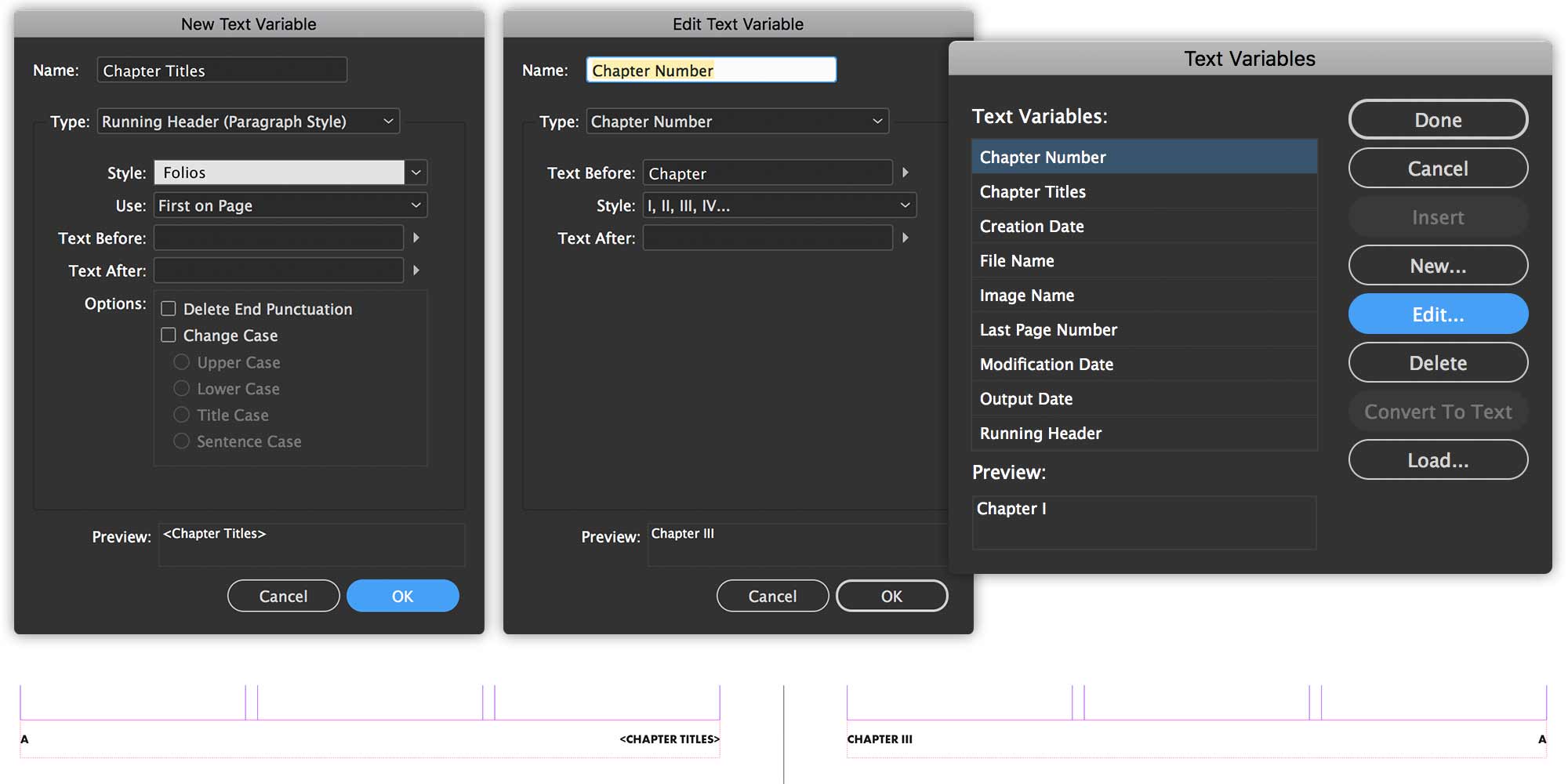The width and height of the screenshot is (1568, 784).
Task: Select Image Name variable
Action: 1144,295
